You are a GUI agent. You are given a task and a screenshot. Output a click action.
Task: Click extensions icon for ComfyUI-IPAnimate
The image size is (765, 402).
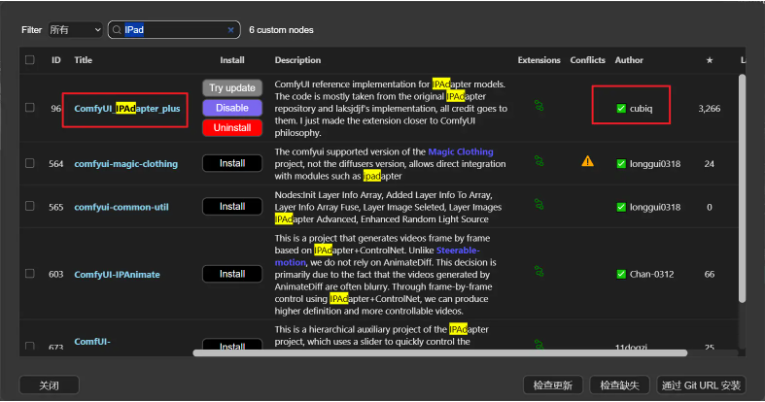click(x=539, y=271)
